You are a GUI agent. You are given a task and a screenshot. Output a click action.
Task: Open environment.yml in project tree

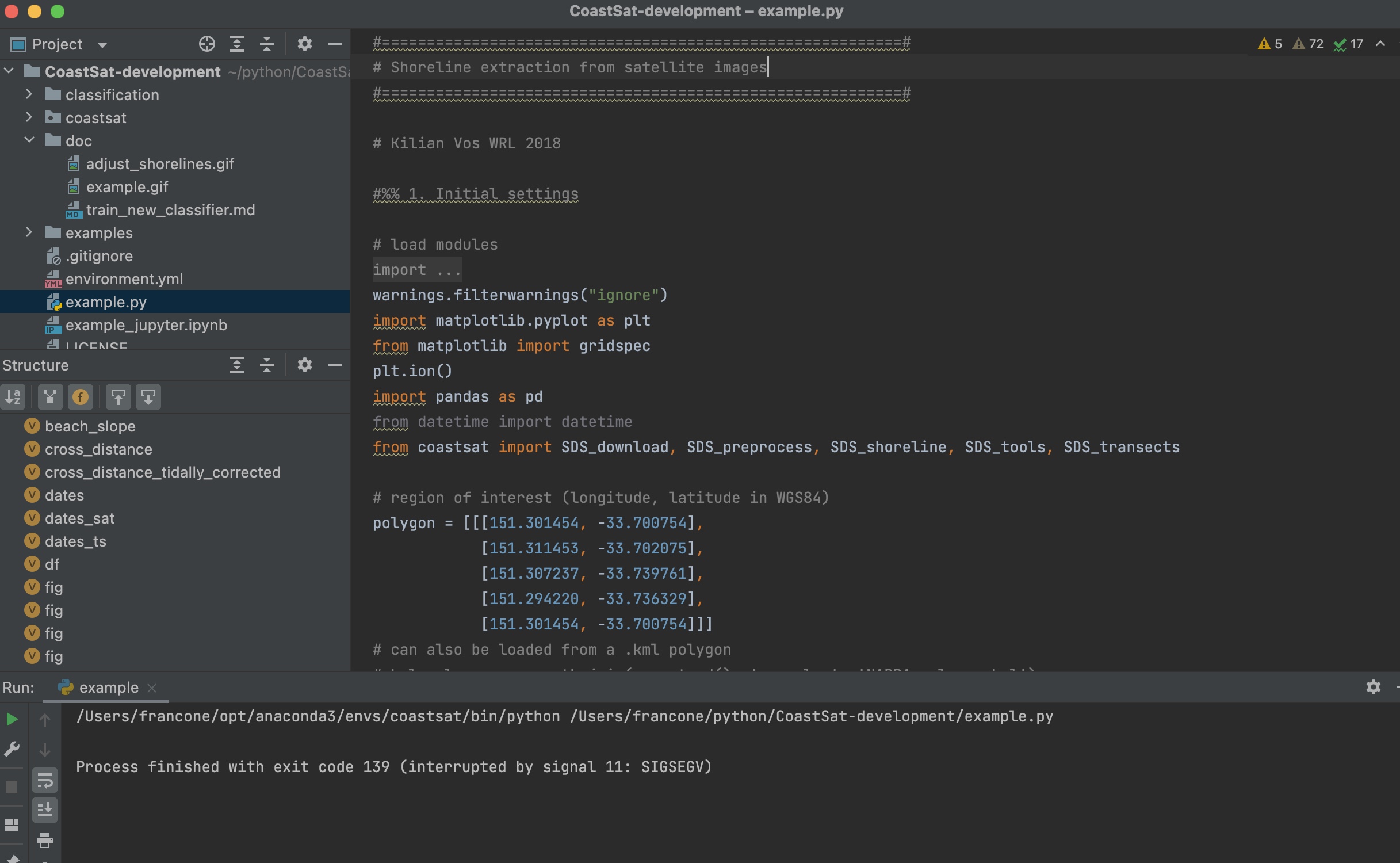tap(124, 279)
